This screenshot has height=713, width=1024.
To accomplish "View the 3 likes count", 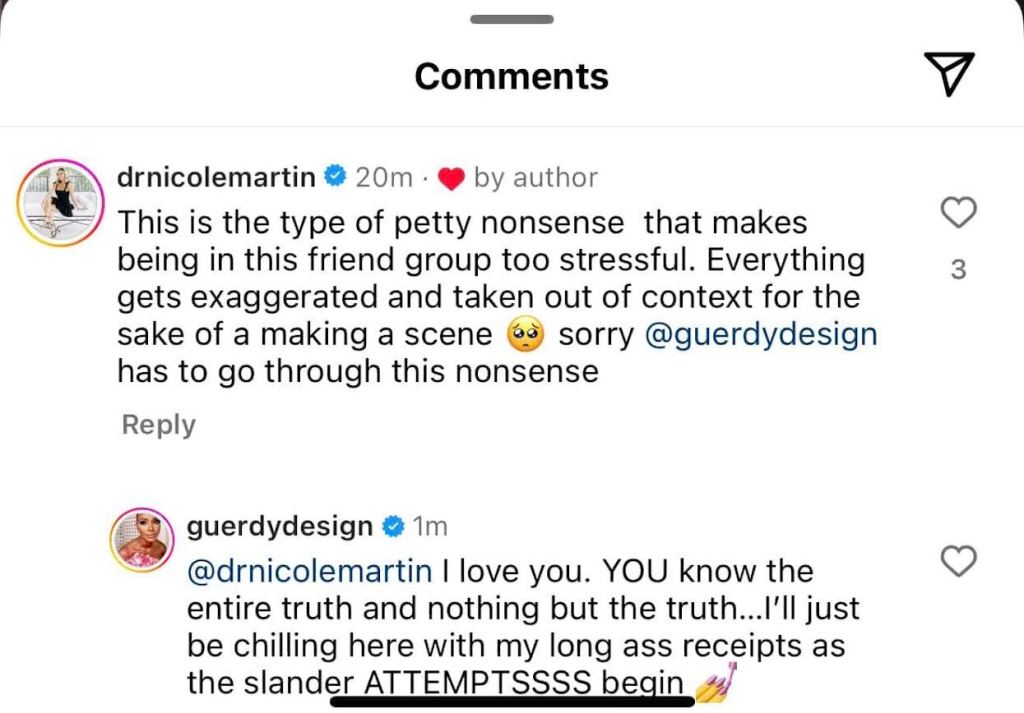I will (958, 270).
